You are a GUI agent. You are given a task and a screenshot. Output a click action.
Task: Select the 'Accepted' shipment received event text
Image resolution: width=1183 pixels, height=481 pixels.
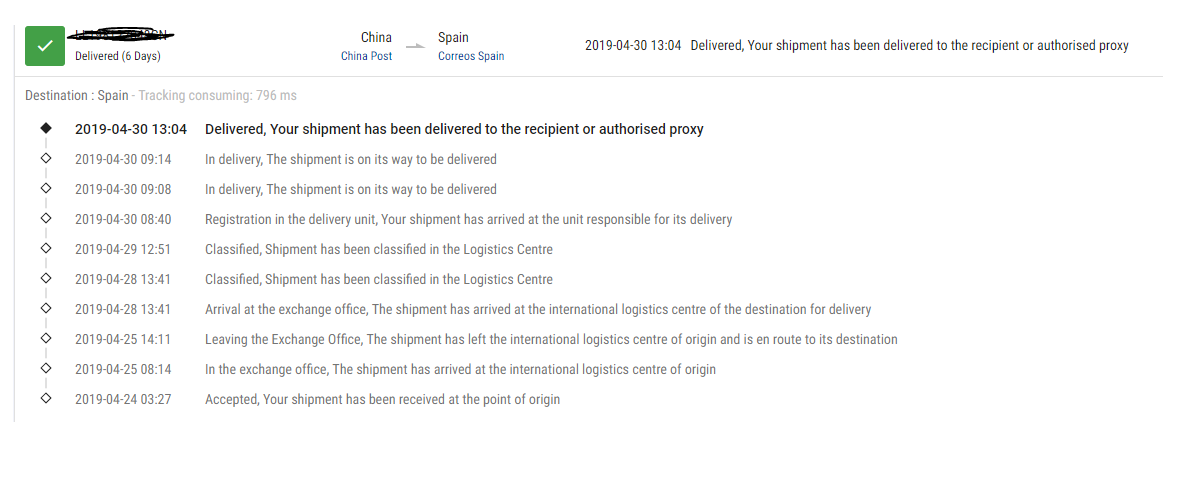(x=382, y=399)
